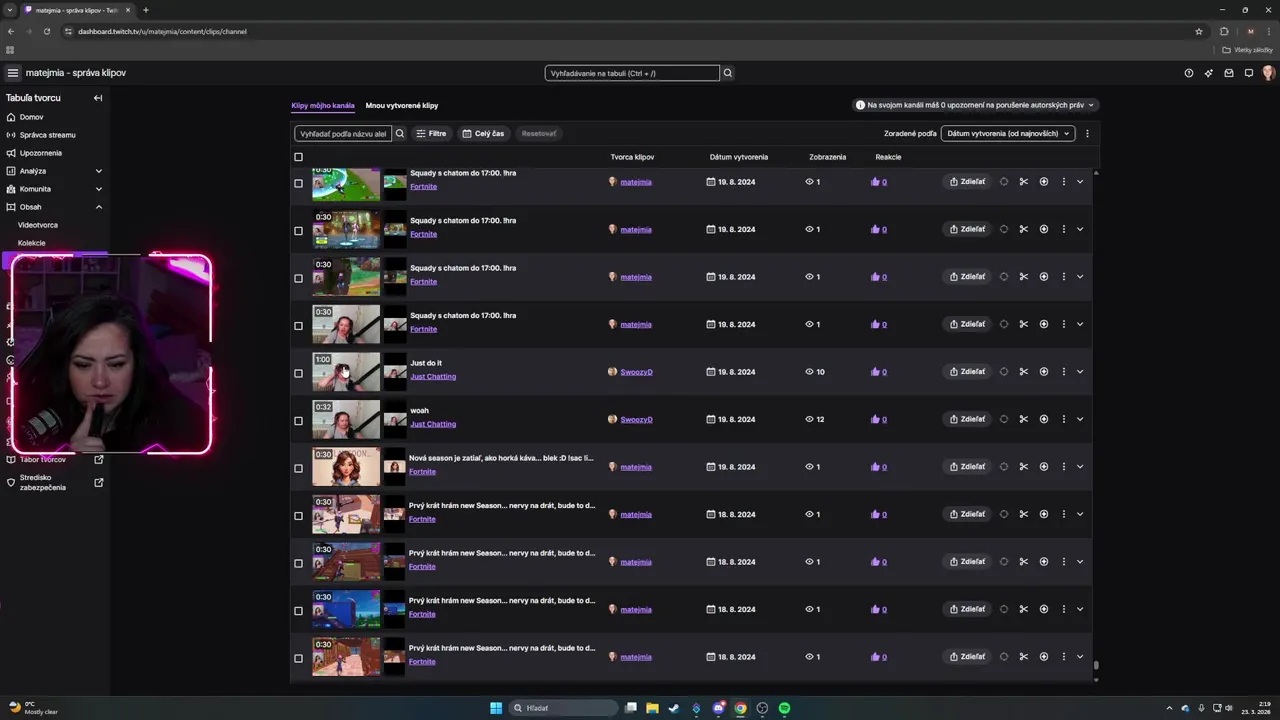Open the help question-mark icon
The width and height of the screenshot is (1280, 720).
(1189, 73)
